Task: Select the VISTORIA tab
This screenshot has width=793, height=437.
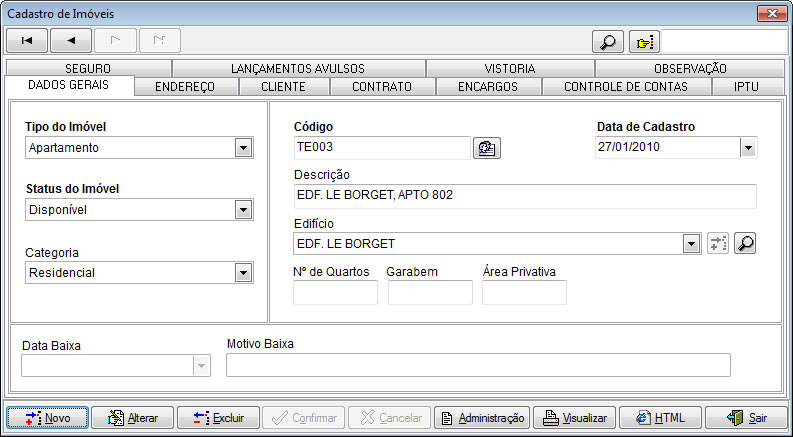Action: pos(509,68)
